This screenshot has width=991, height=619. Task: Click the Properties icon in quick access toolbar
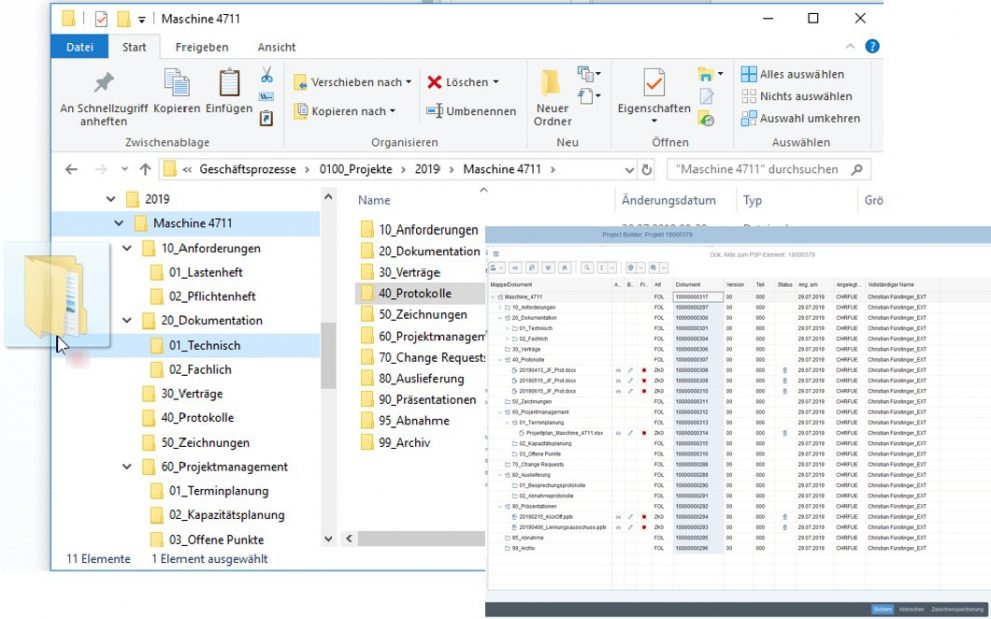point(101,19)
